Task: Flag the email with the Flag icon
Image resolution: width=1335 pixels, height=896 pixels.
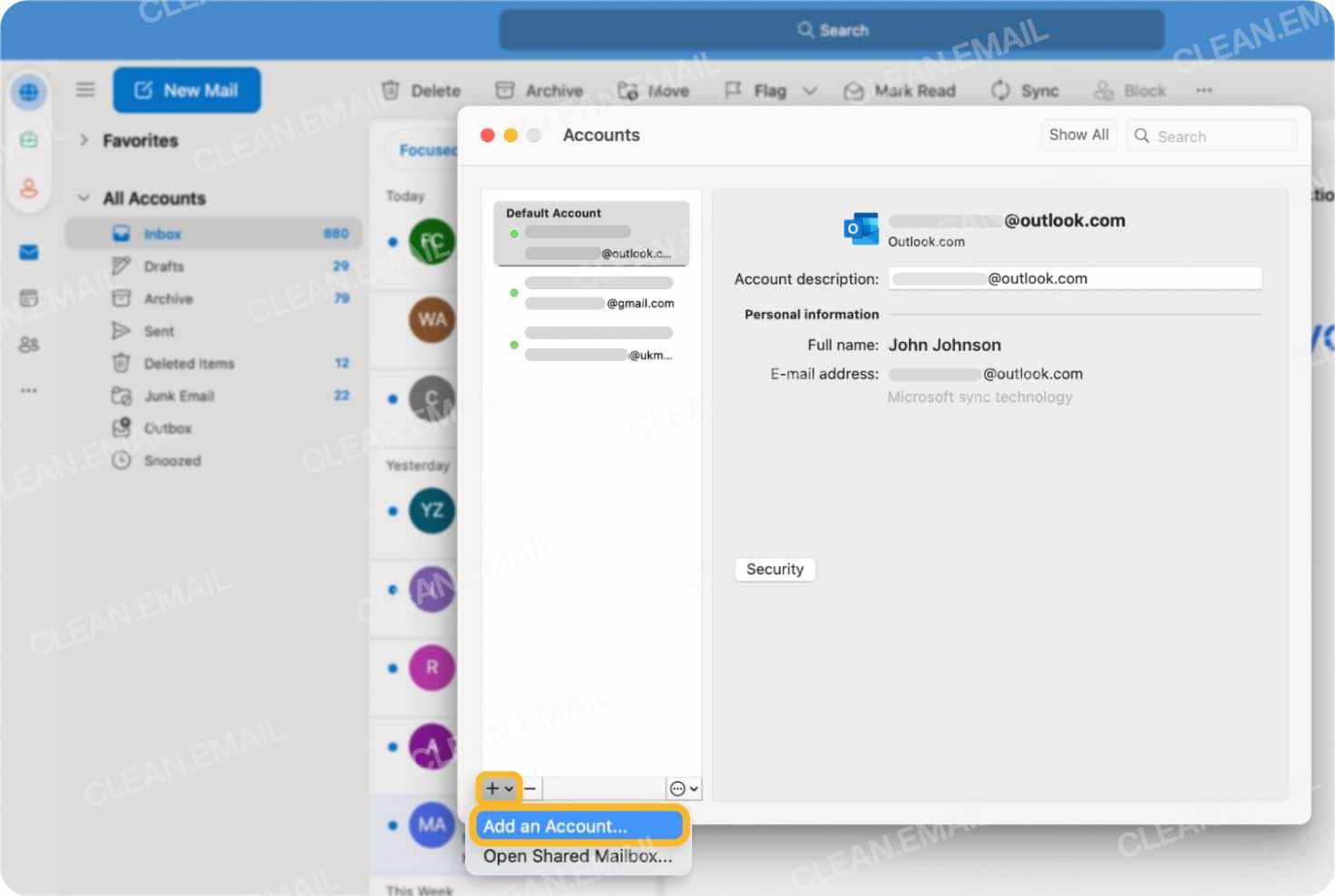Action: point(735,90)
